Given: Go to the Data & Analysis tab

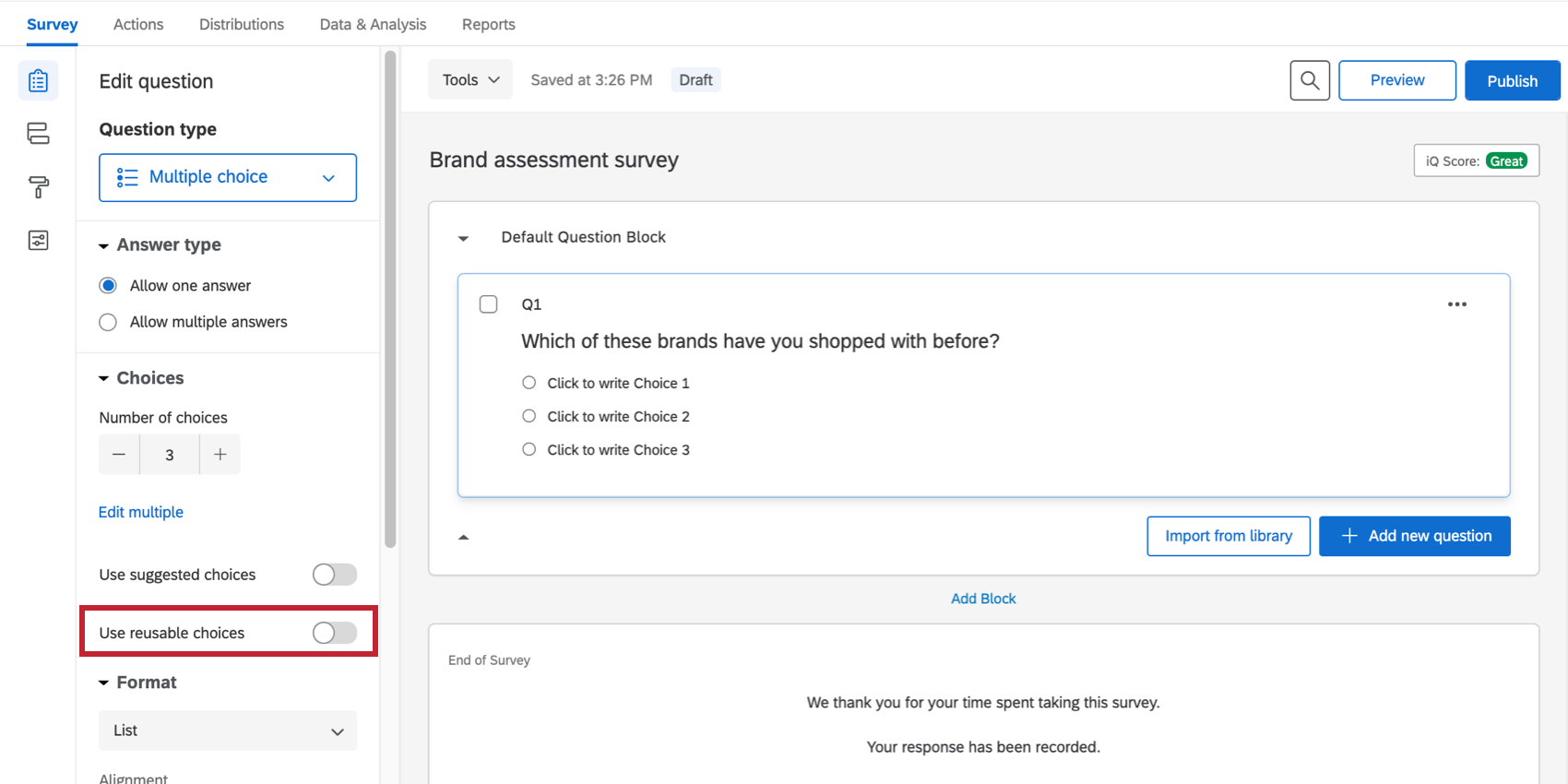Looking at the screenshot, I should pyautogui.click(x=373, y=24).
